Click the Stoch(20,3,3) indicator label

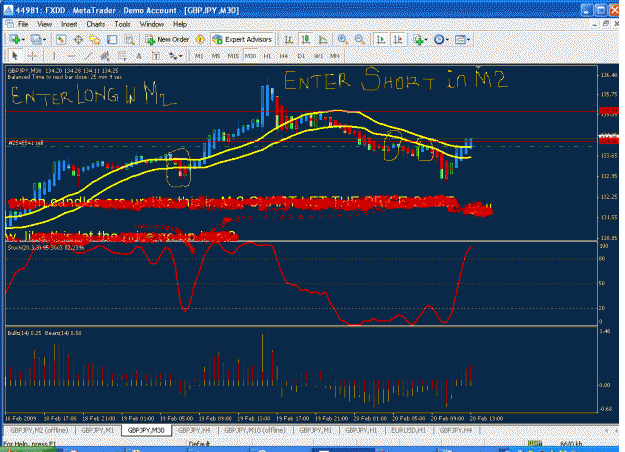(x=46, y=248)
